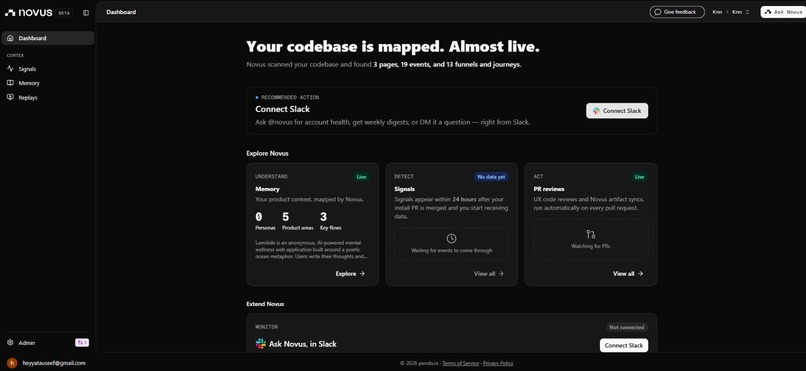Click the Memory book icon in sidebar

10,83
